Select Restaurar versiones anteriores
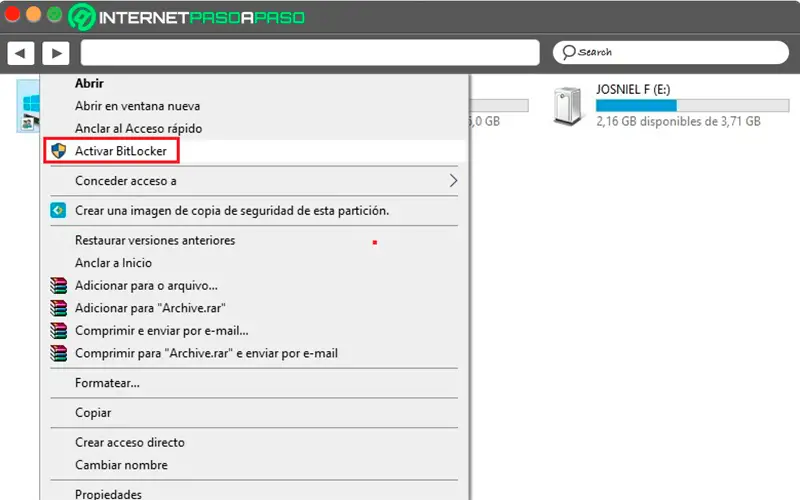This screenshot has height=500, width=800. click(x=155, y=240)
